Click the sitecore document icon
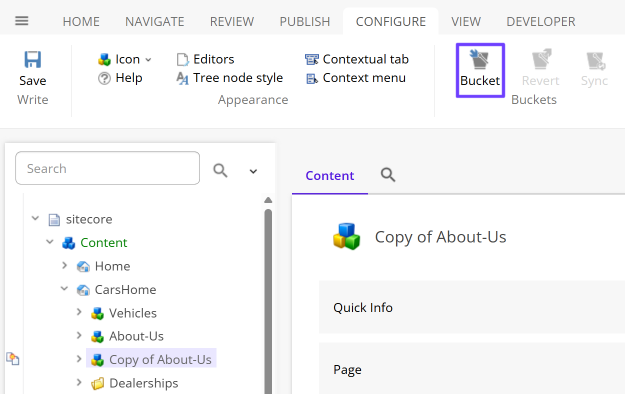The image size is (625, 394). 54,219
